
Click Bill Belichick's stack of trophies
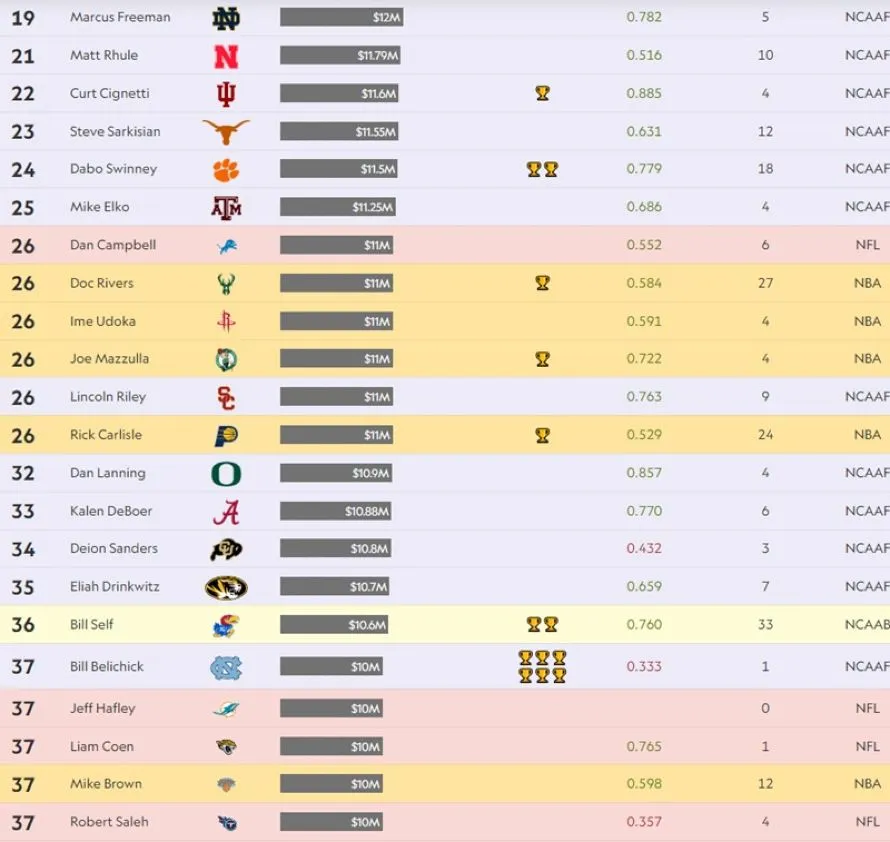point(542,667)
